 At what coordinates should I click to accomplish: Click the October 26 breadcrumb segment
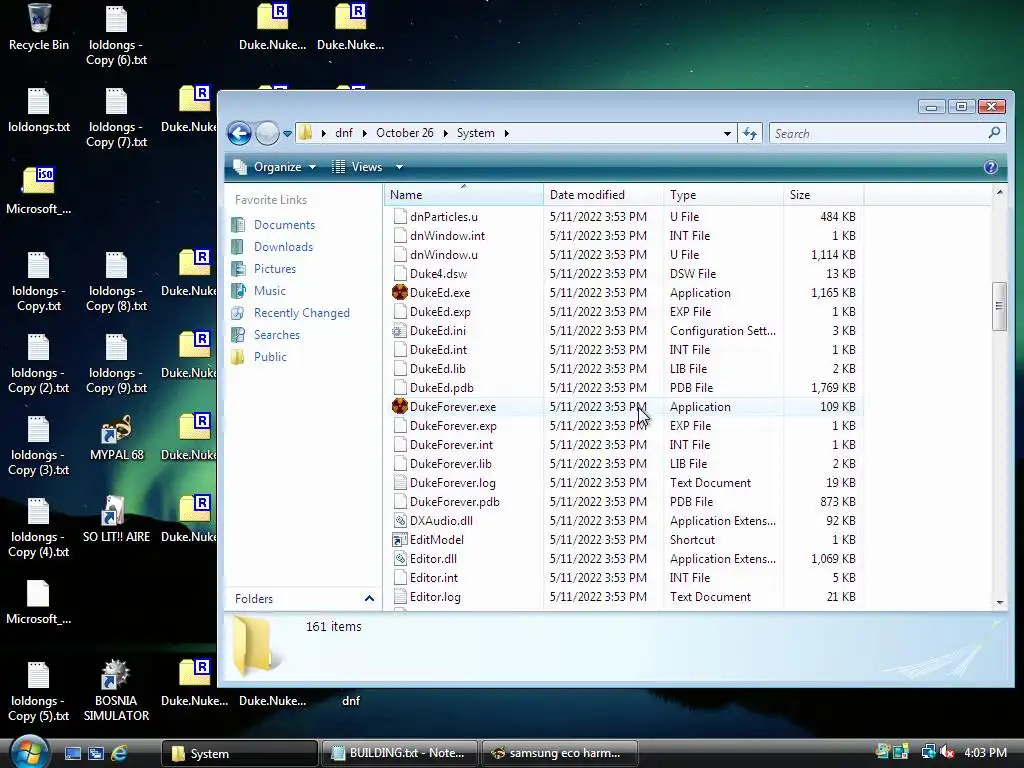click(404, 133)
